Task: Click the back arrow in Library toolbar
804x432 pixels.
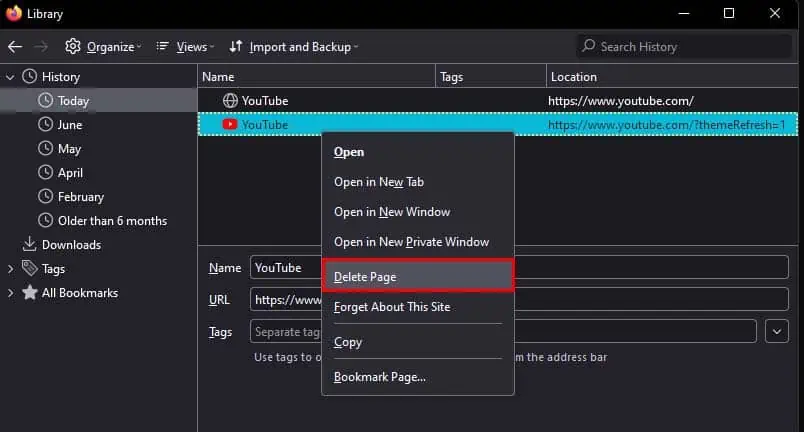Action: tap(15, 47)
